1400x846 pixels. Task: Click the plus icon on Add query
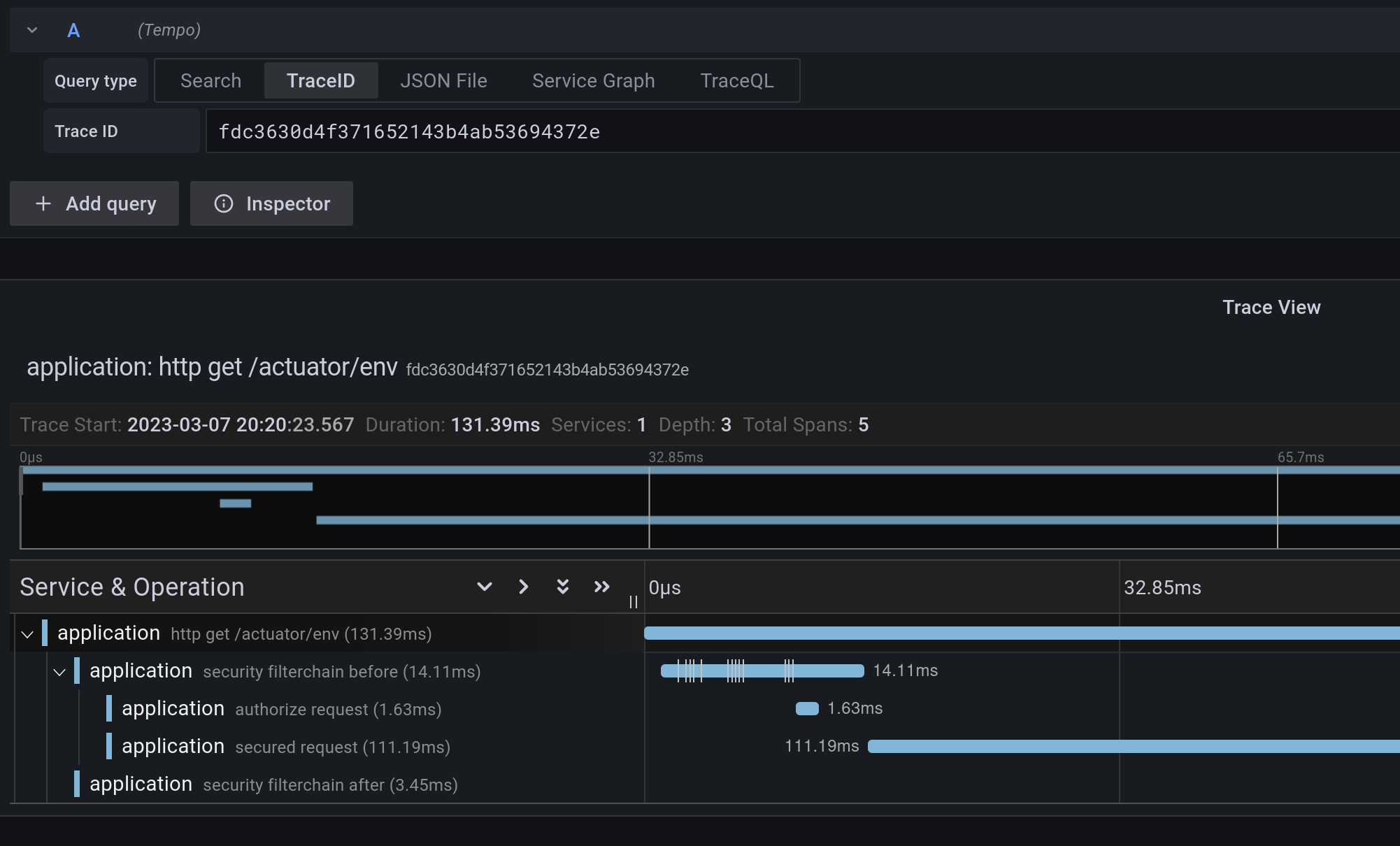43,203
